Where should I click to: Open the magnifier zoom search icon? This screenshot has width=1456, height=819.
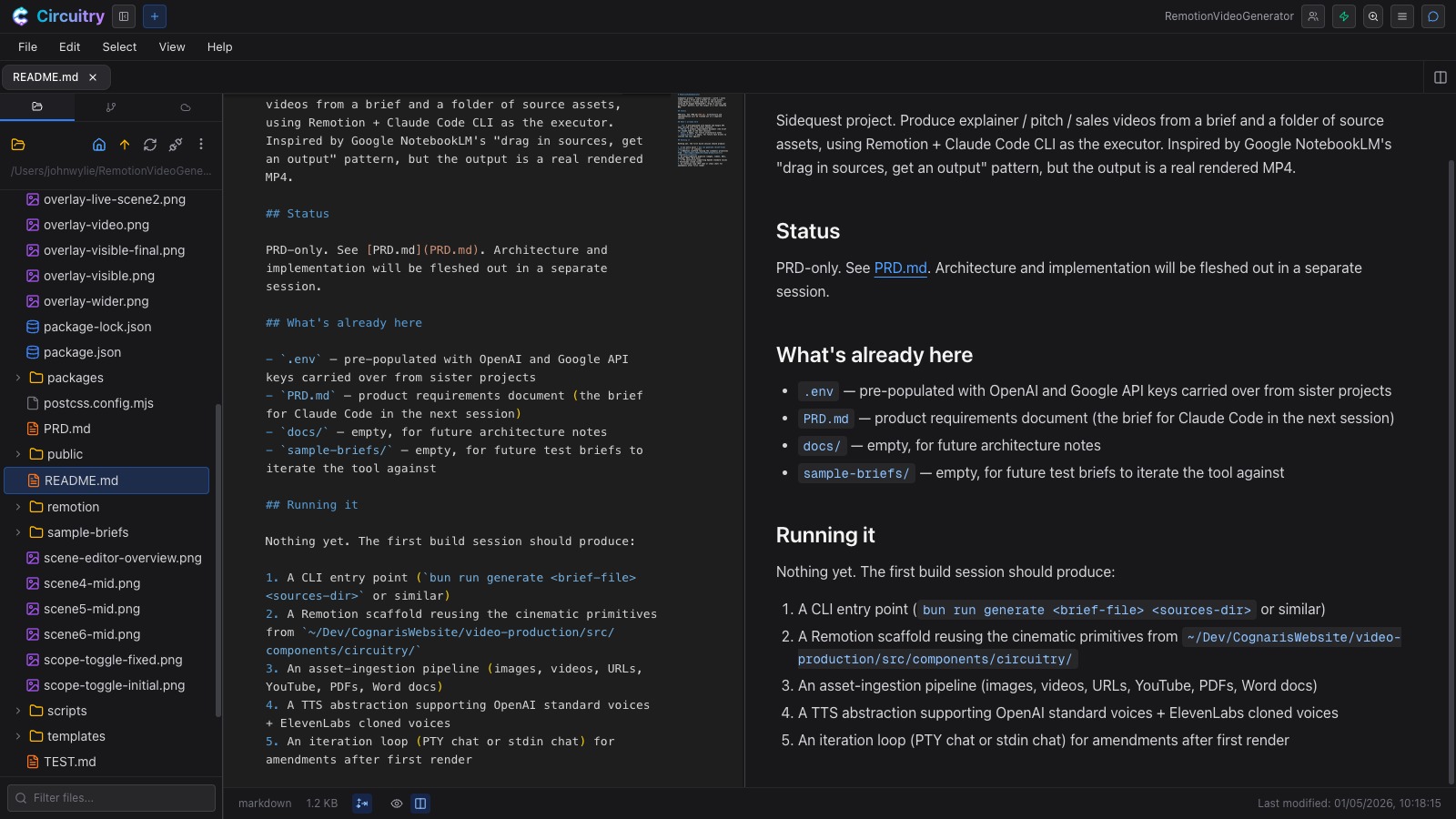click(1373, 16)
